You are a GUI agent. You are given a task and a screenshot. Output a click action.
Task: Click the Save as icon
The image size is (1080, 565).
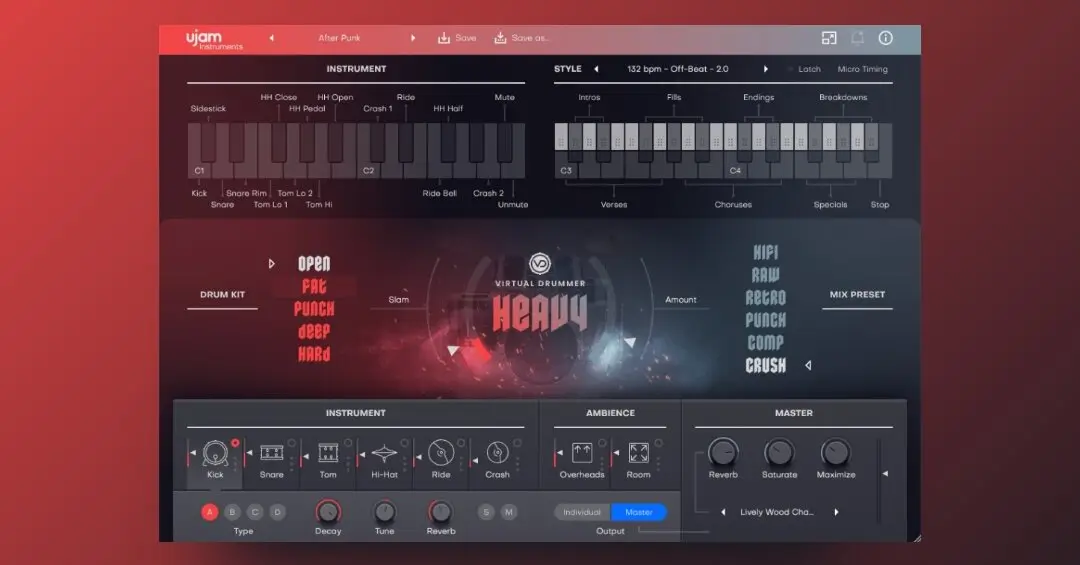pos(501,38)
